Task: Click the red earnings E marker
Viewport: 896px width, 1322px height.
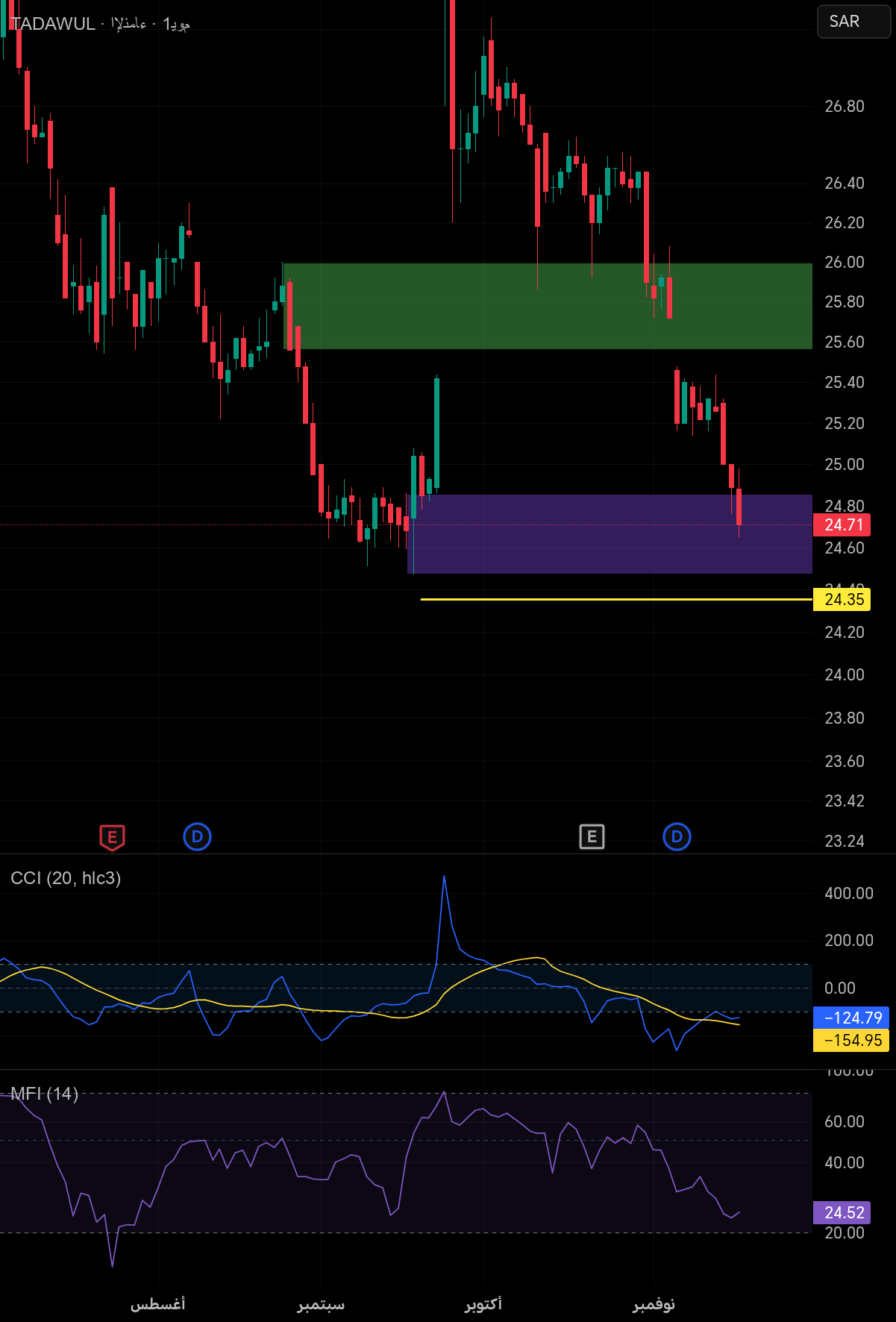Action: (112, 837)
